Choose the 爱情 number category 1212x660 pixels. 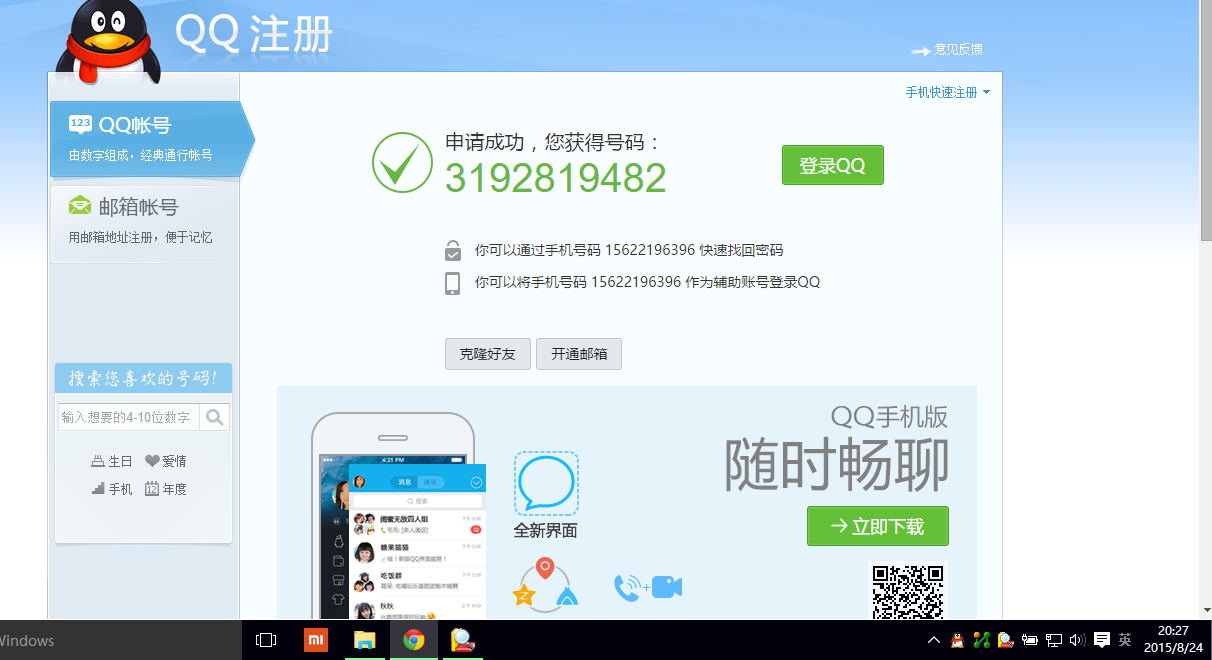[166, 461]
